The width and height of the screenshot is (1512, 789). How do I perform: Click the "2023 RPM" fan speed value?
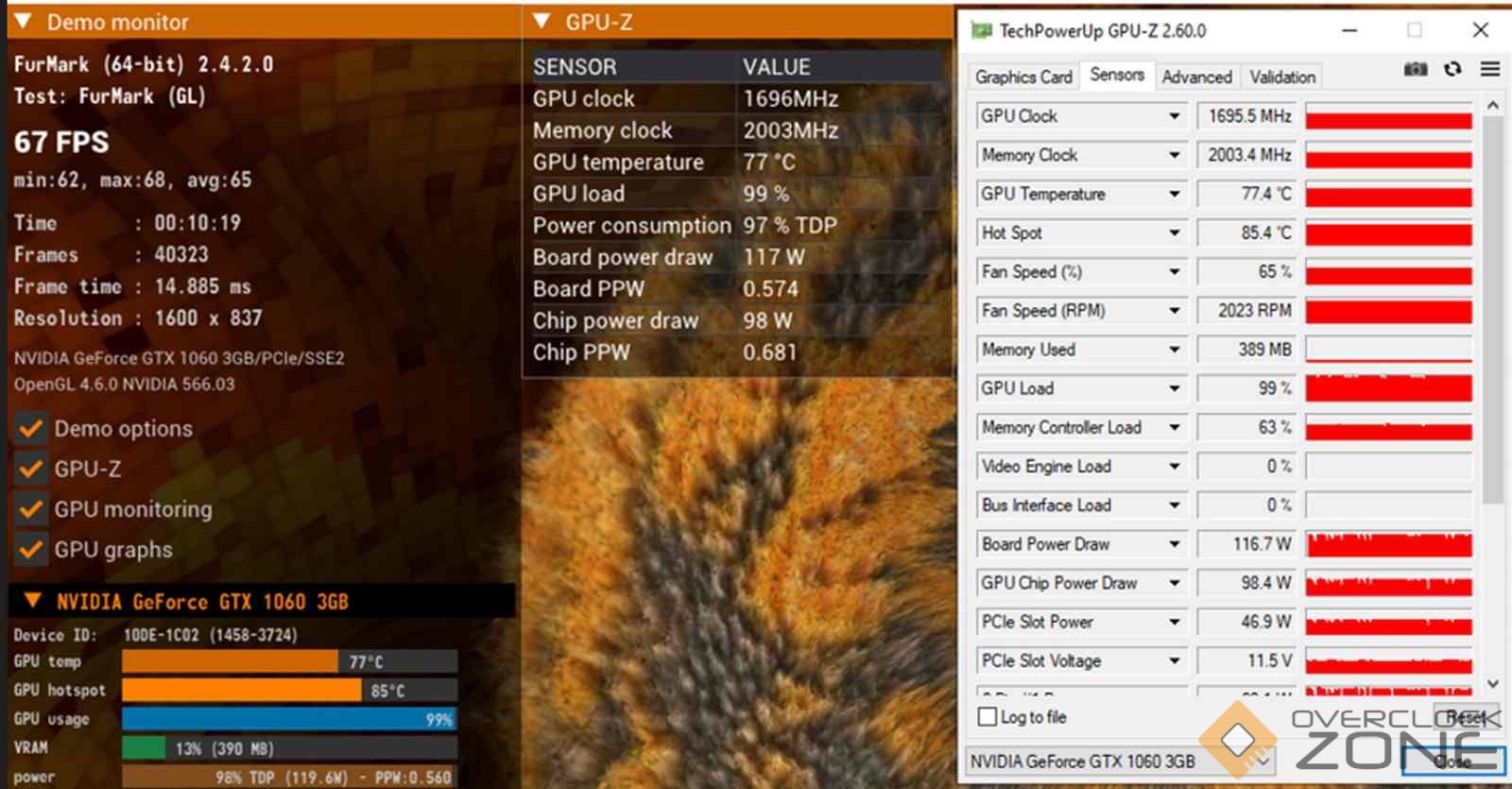point(1254,311)
